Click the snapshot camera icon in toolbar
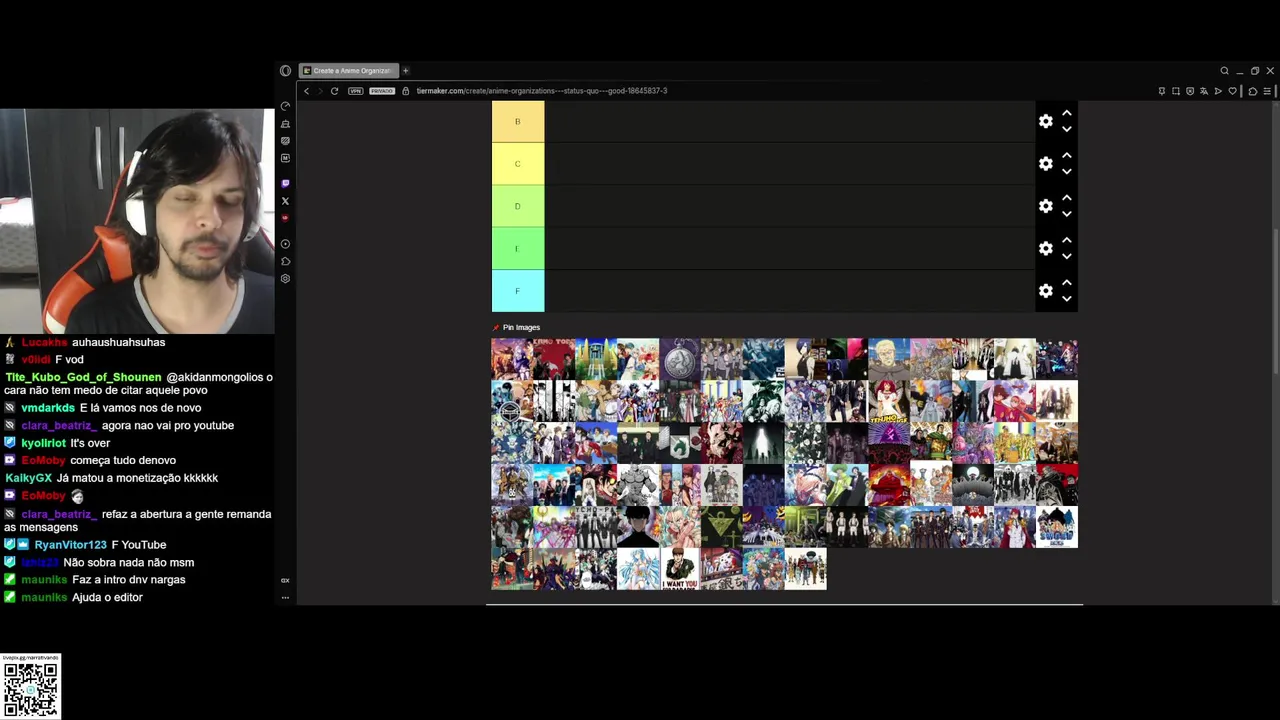The width and height of the screenshot is (1280, 720). point(1176,91)
